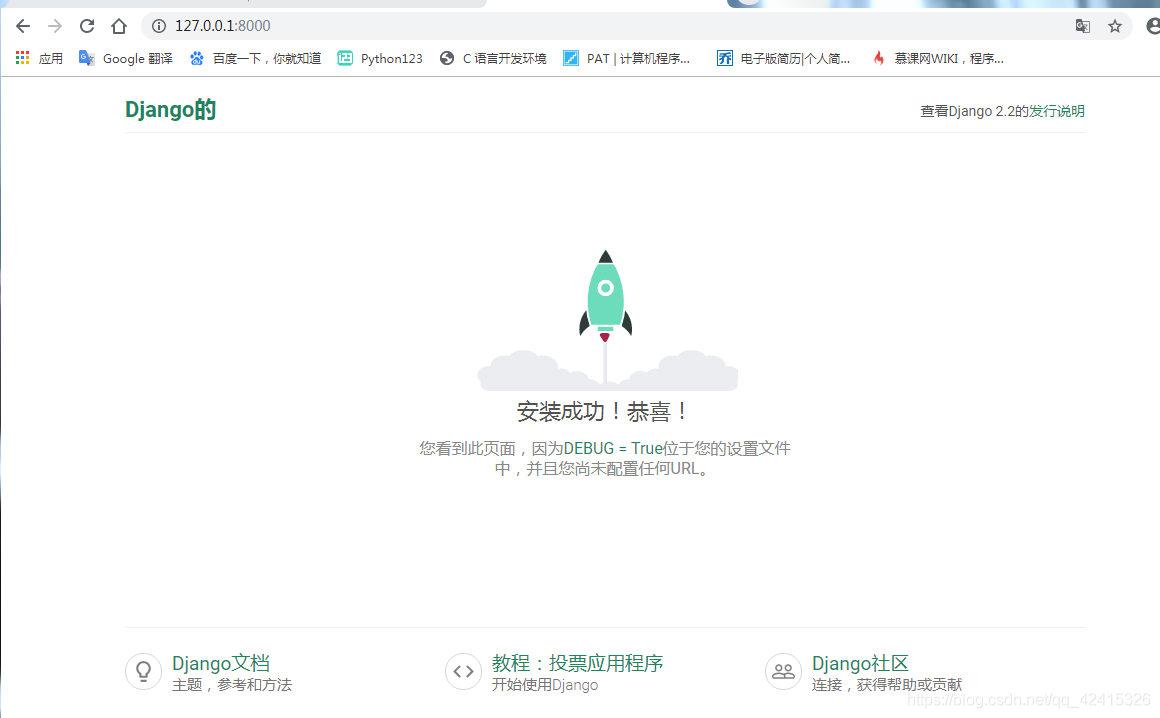
Task: Open the 教程：投票应用程序 tutorial link
Action: (x=577, y=663)
